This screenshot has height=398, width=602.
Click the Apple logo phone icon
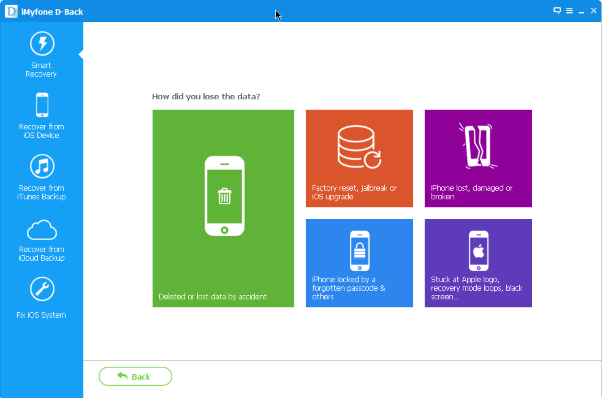point(478,251)
